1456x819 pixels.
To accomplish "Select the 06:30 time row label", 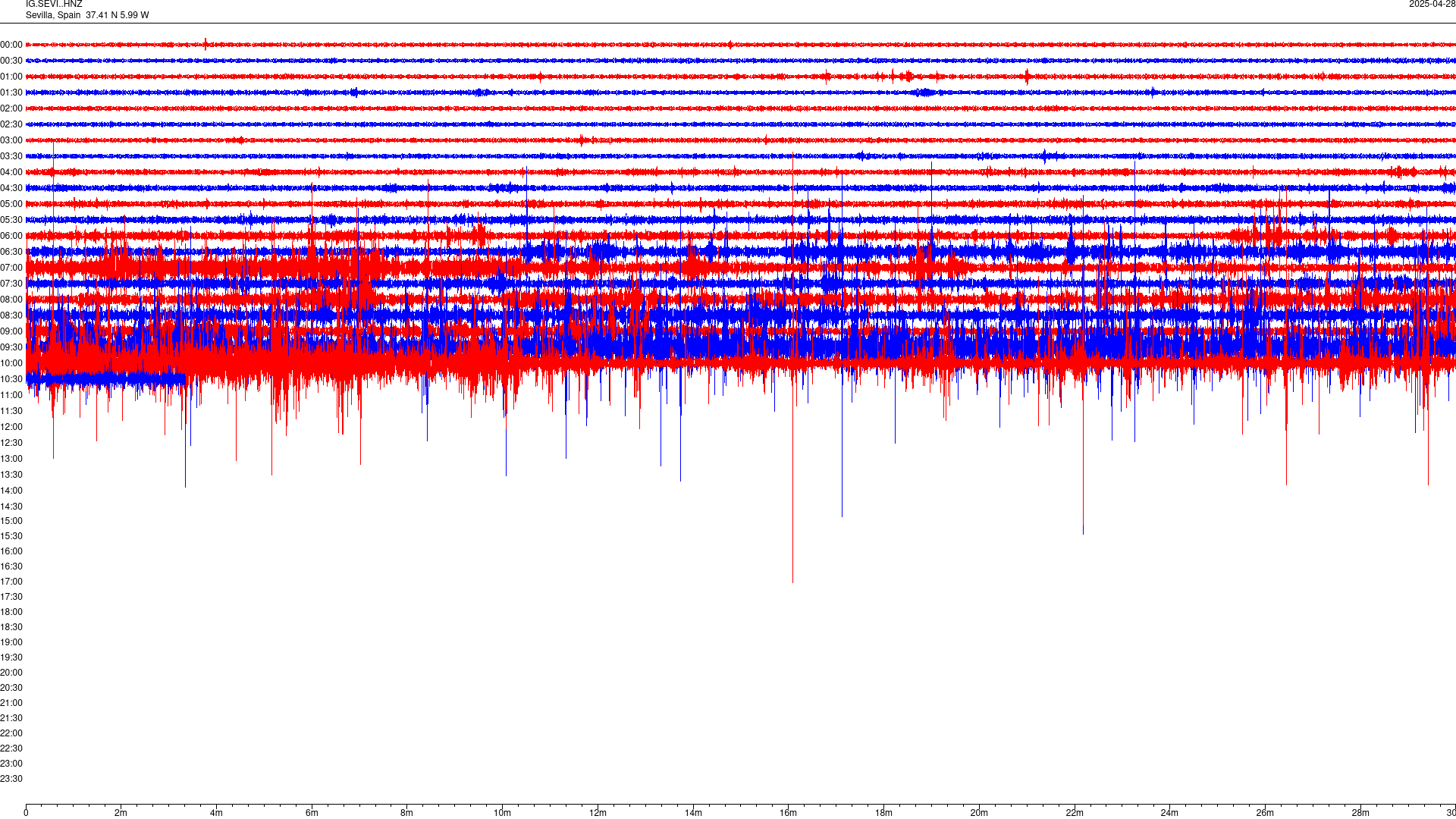I will pos(11,252).
